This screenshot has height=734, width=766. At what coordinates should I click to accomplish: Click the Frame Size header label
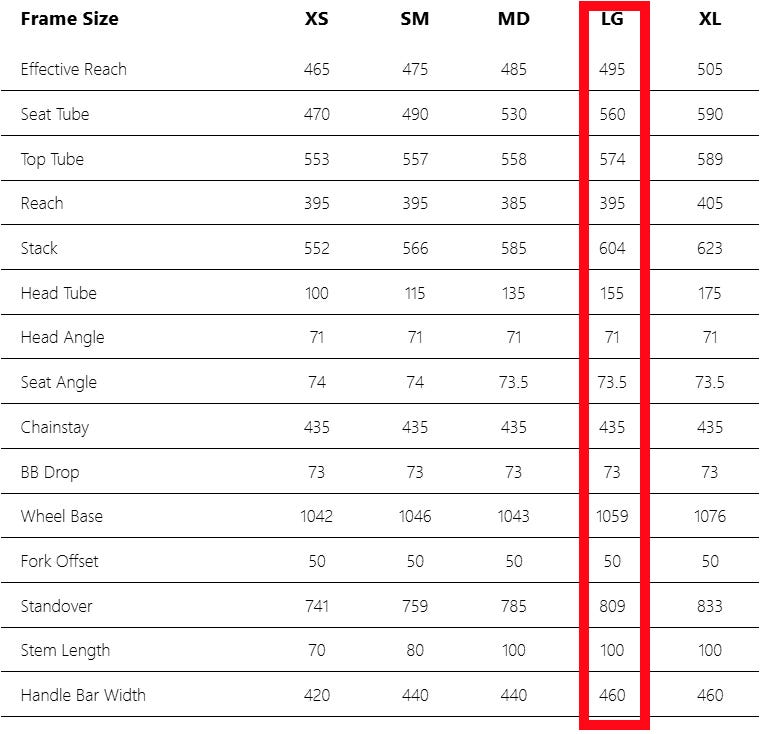click(69, 19)
